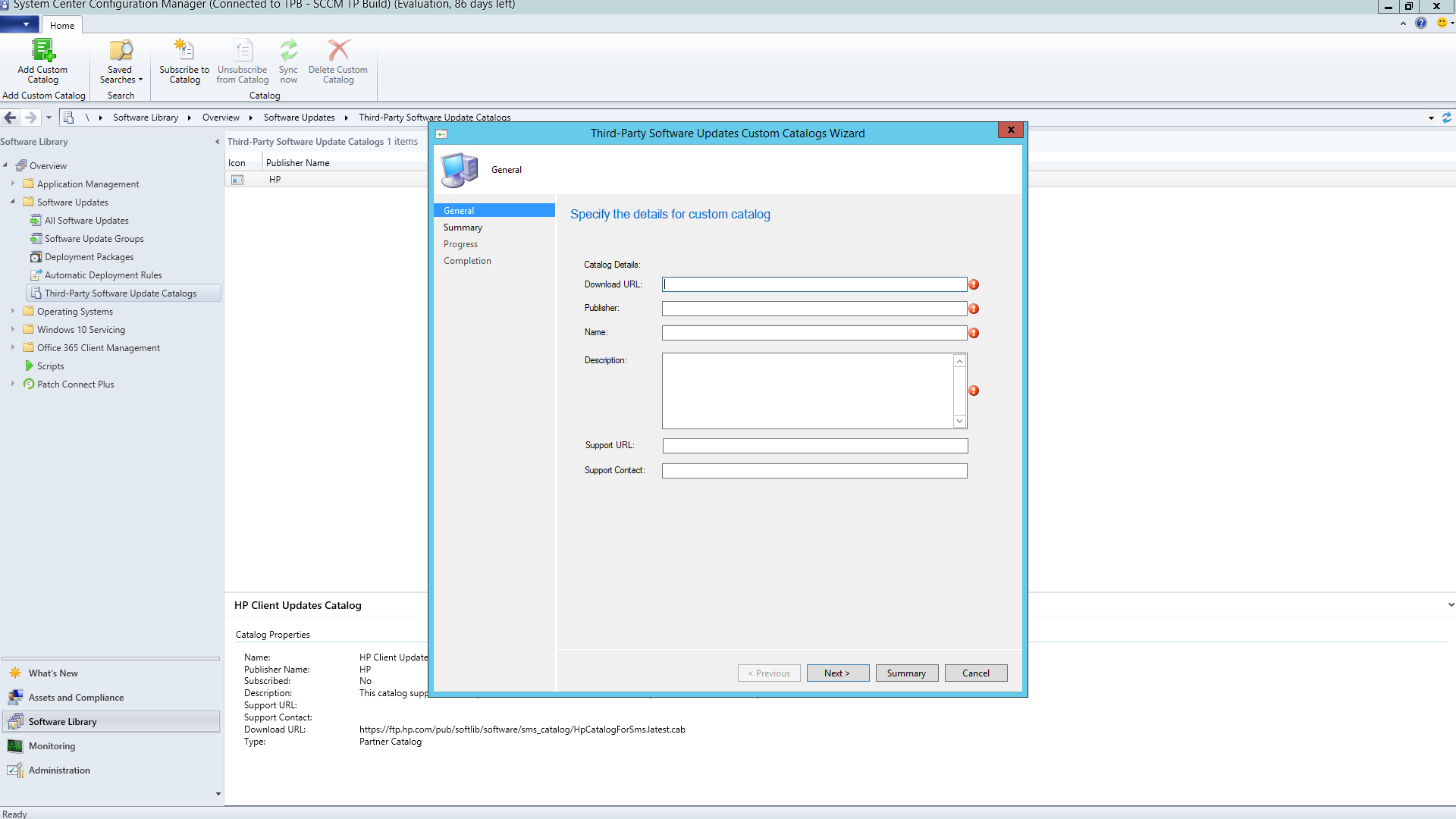Viewport: 1456px width, 819px height.
Task: Select Summary step in wizard sidebar
Action: coord(463,227)
